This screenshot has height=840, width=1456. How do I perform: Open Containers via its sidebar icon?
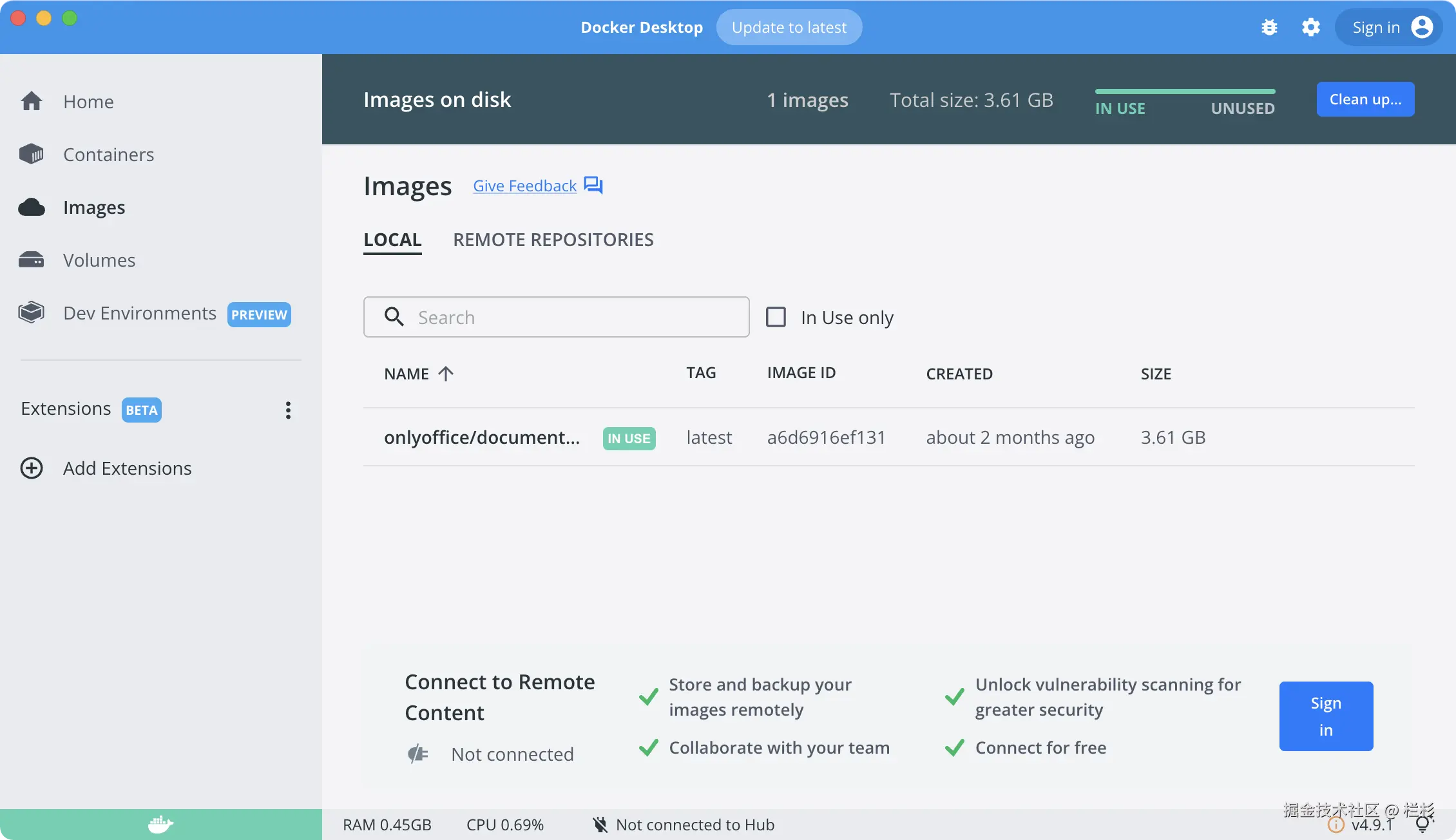click(x=31, y=155)
